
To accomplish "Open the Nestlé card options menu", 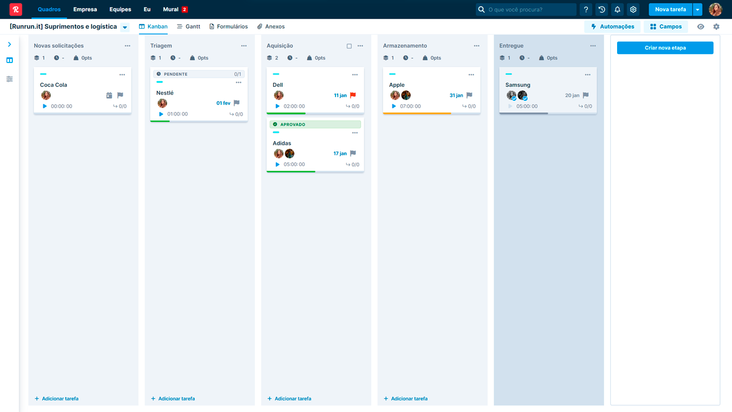I will [x=238, y=83].
